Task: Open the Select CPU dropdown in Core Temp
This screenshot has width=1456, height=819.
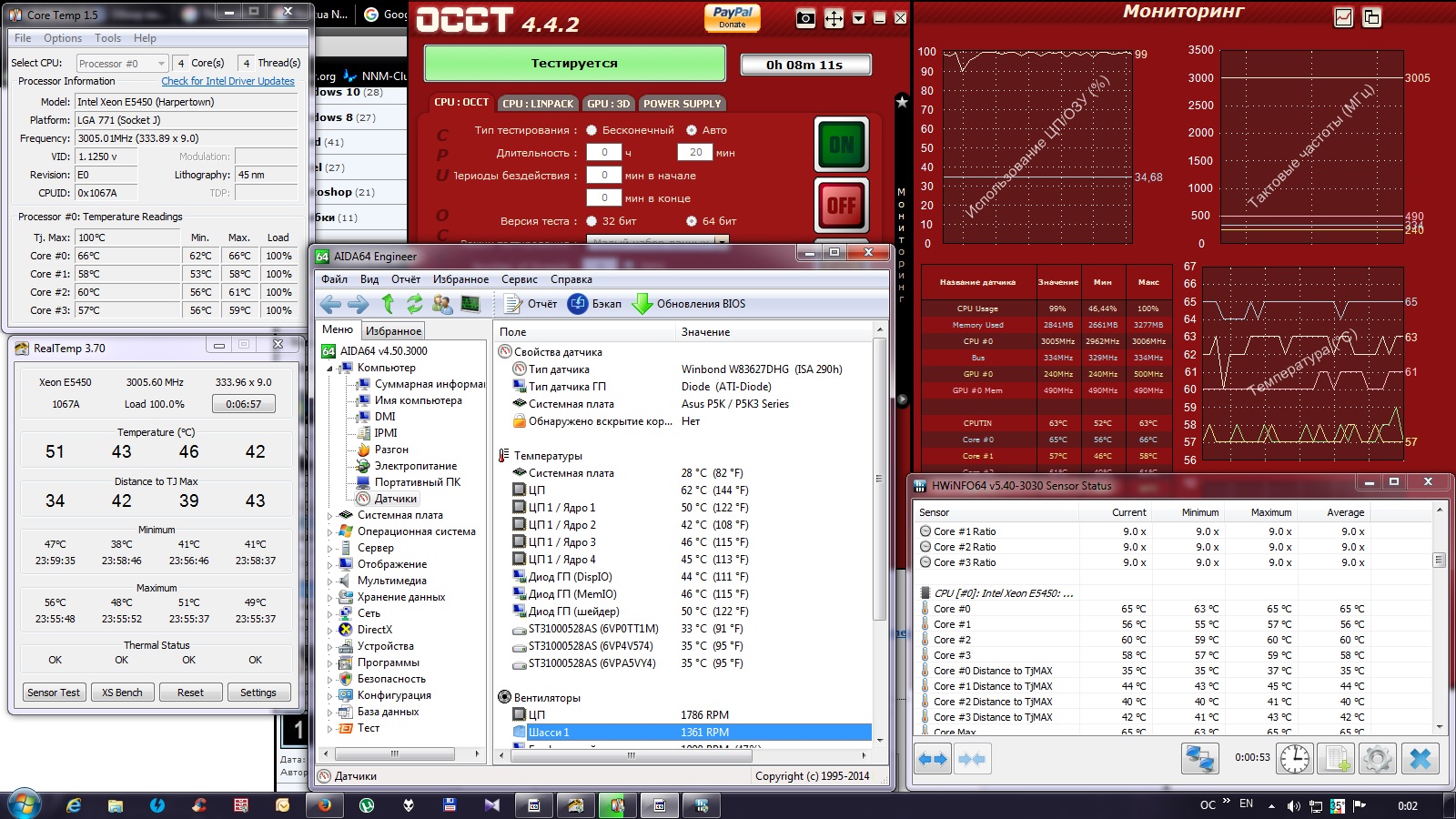Action: point(122,63)
